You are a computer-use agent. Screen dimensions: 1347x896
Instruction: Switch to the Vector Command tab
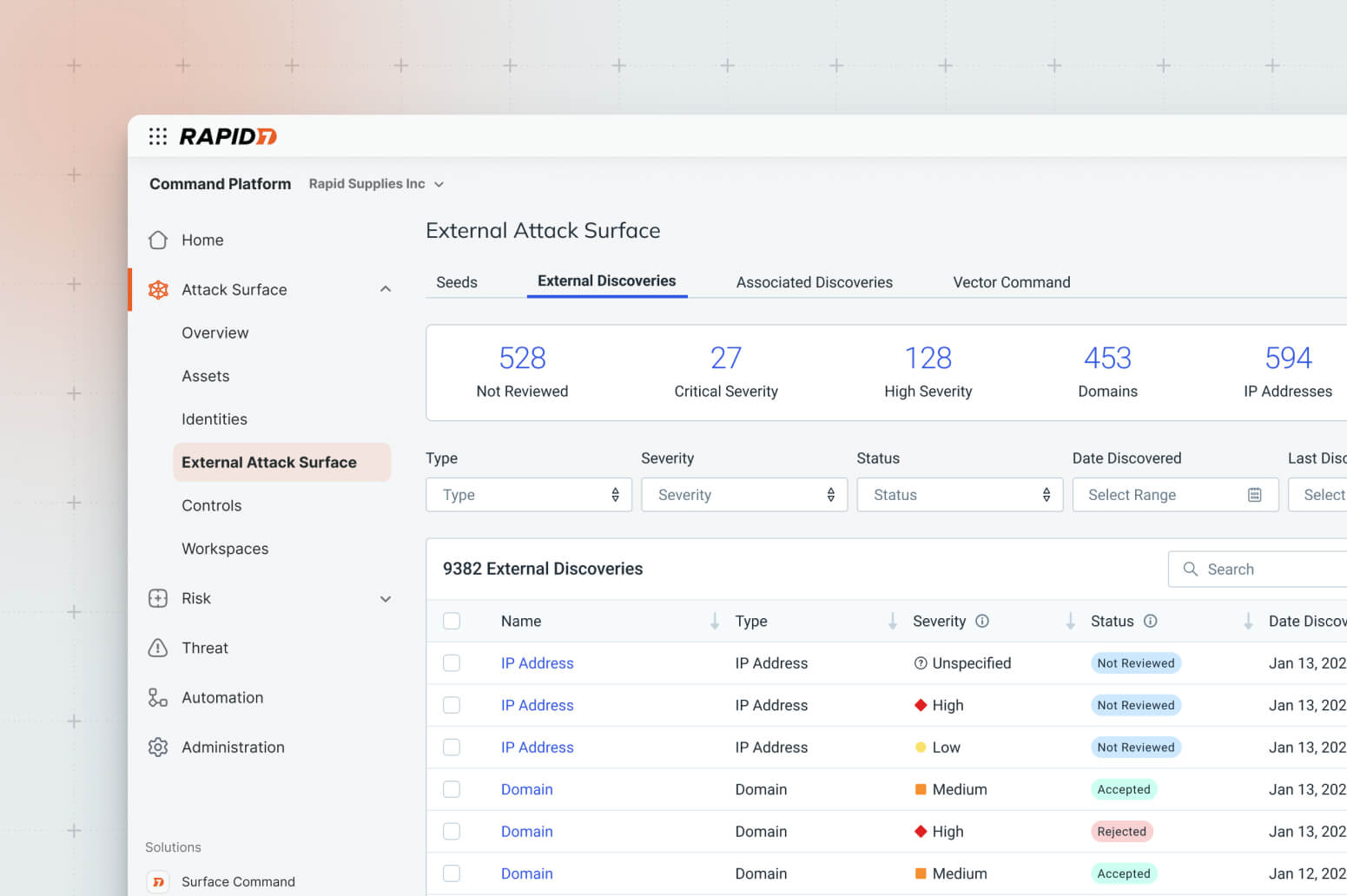(x=1011, y=282)
